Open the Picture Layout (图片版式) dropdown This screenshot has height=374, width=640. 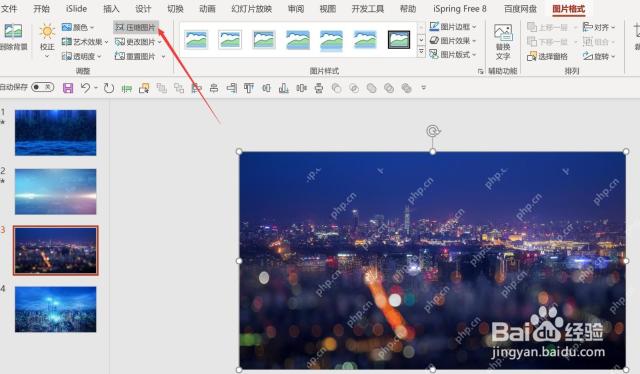(x=453, y=55)
